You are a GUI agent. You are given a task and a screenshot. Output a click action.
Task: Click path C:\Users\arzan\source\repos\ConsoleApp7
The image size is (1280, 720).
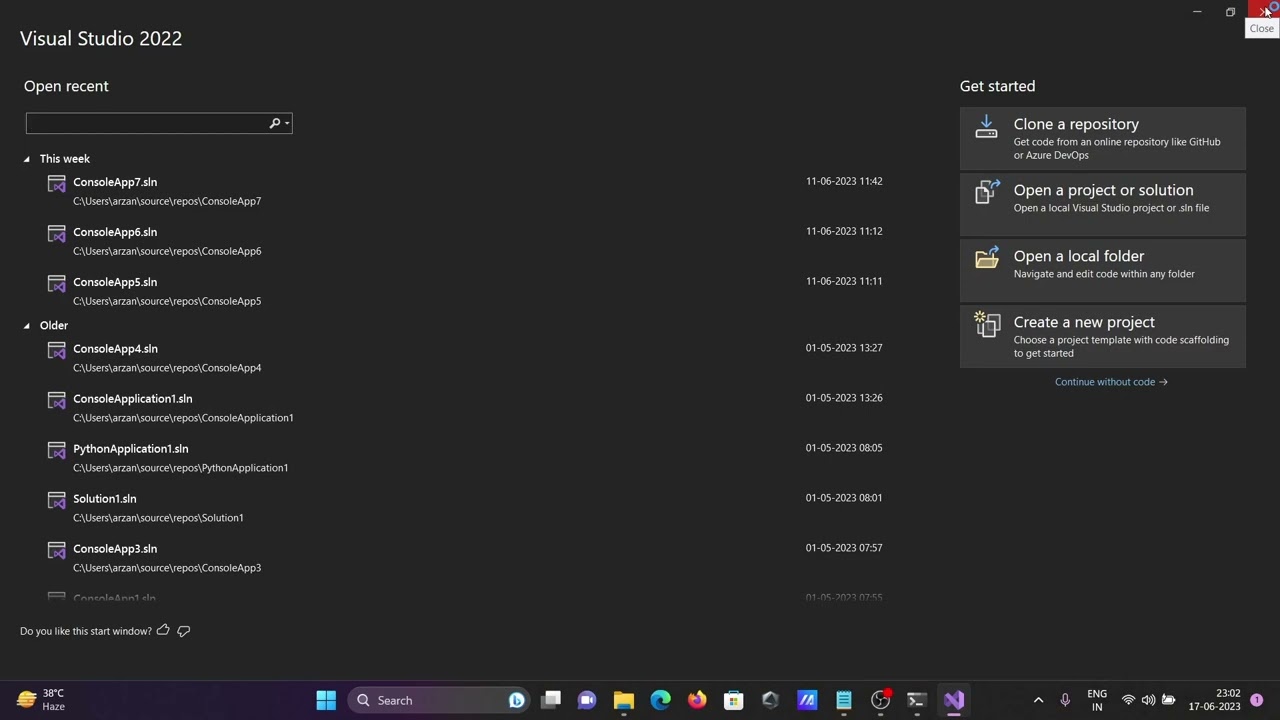167,201
